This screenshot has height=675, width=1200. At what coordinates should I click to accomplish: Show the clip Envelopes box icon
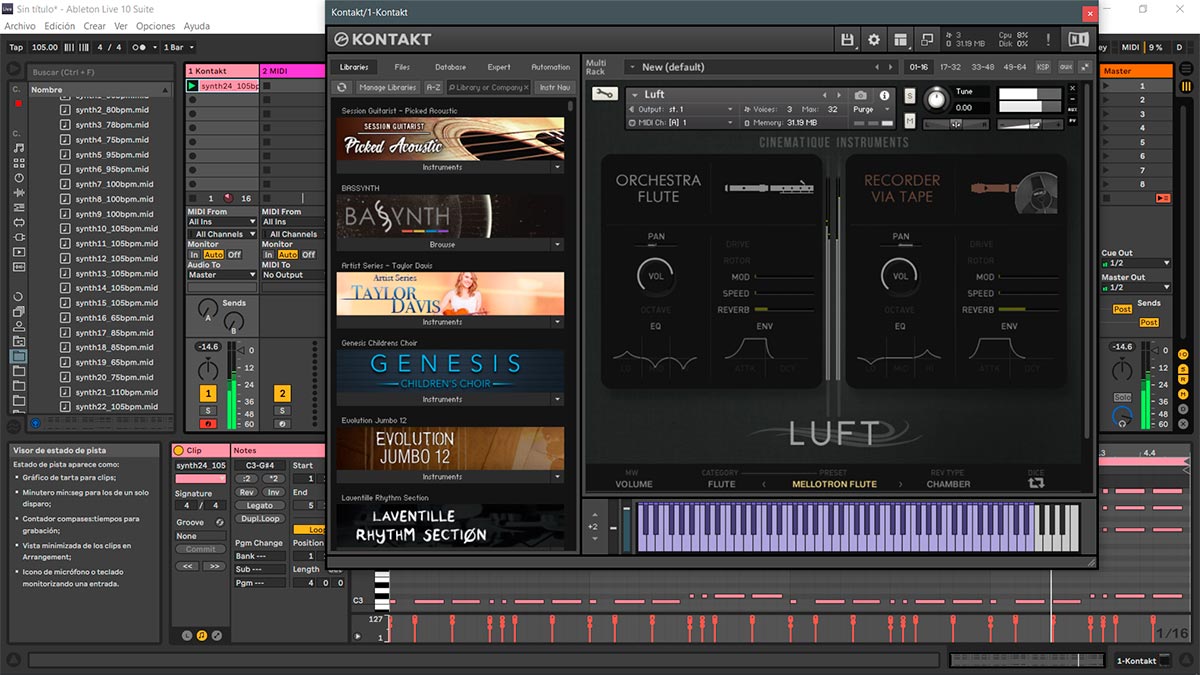click(x=217, y=635)
